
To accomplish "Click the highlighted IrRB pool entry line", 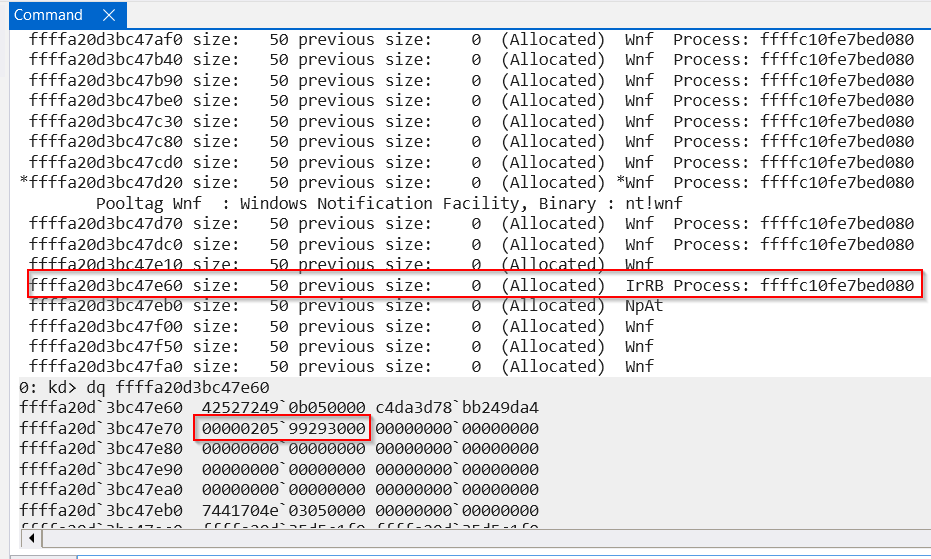I will 475,285.
